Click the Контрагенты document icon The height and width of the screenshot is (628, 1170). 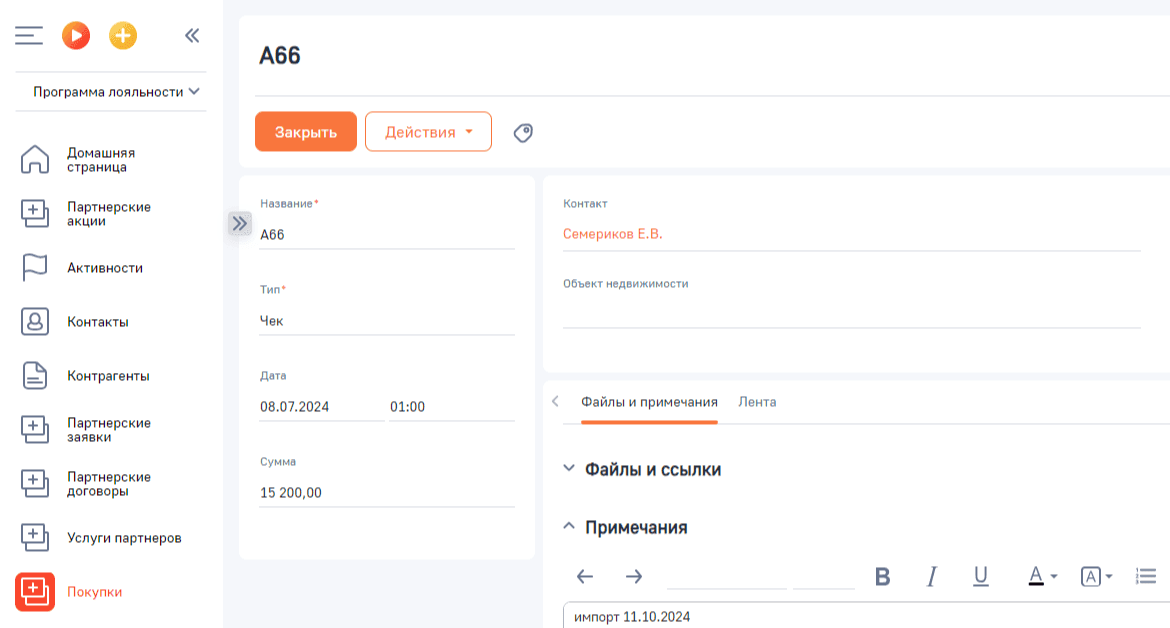tap(34, 376)
